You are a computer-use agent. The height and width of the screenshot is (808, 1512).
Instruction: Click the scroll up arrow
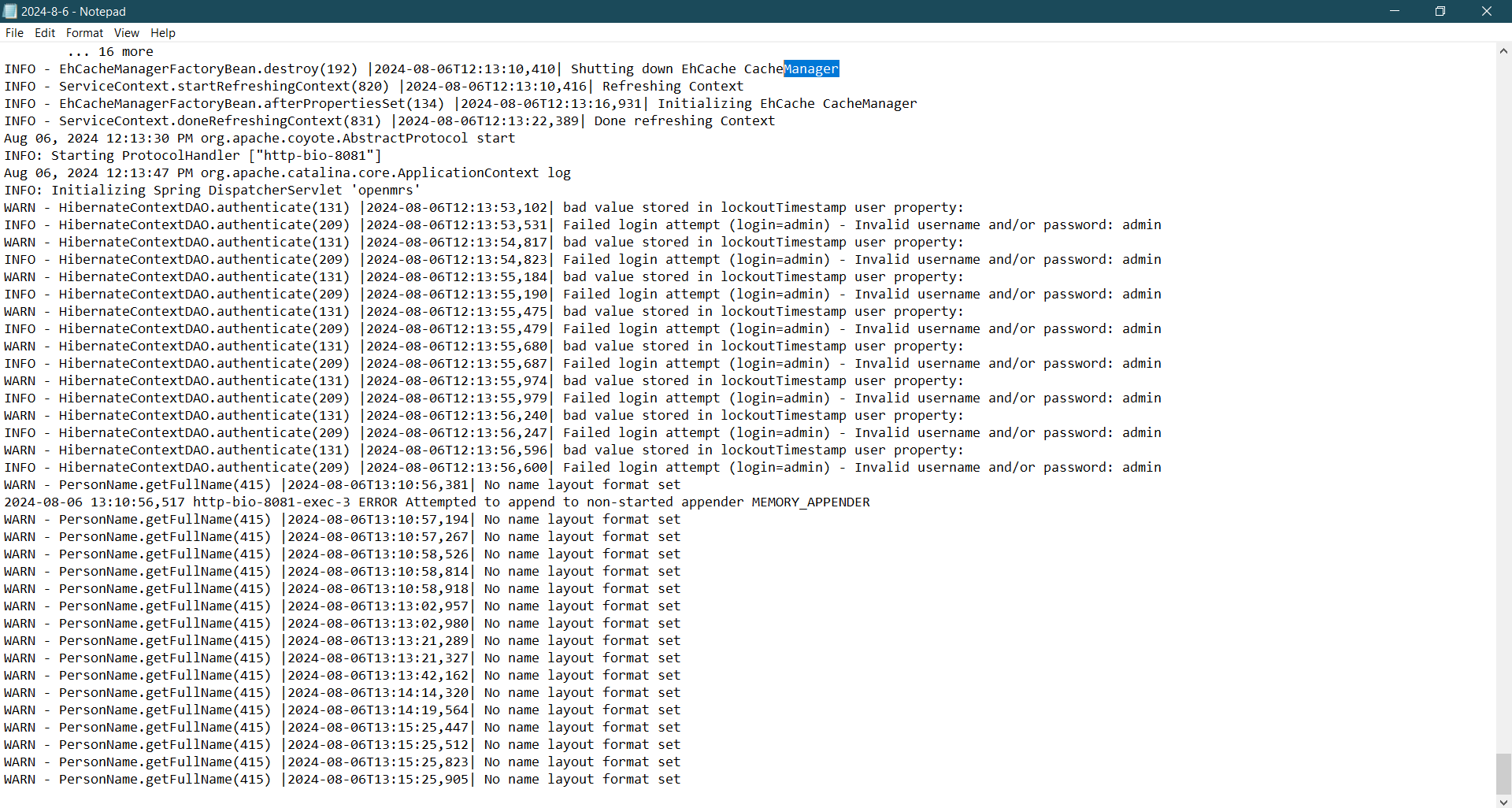[1503, 51]
